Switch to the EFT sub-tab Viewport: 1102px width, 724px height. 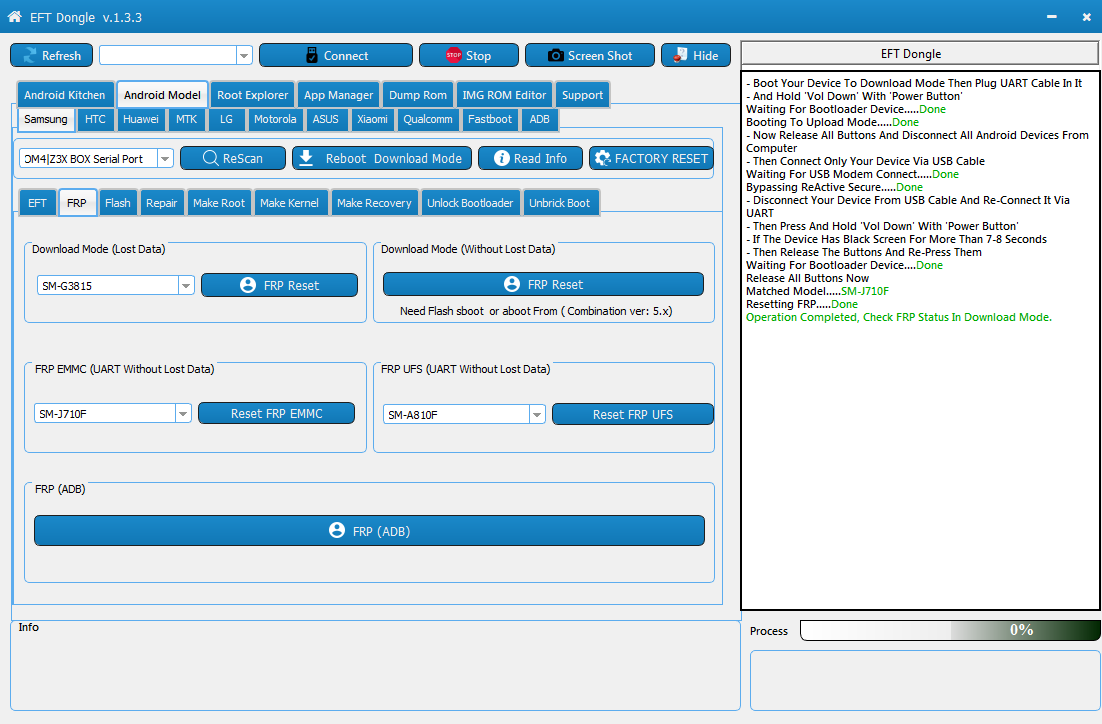pyautogui.click(x=37, y=203)
